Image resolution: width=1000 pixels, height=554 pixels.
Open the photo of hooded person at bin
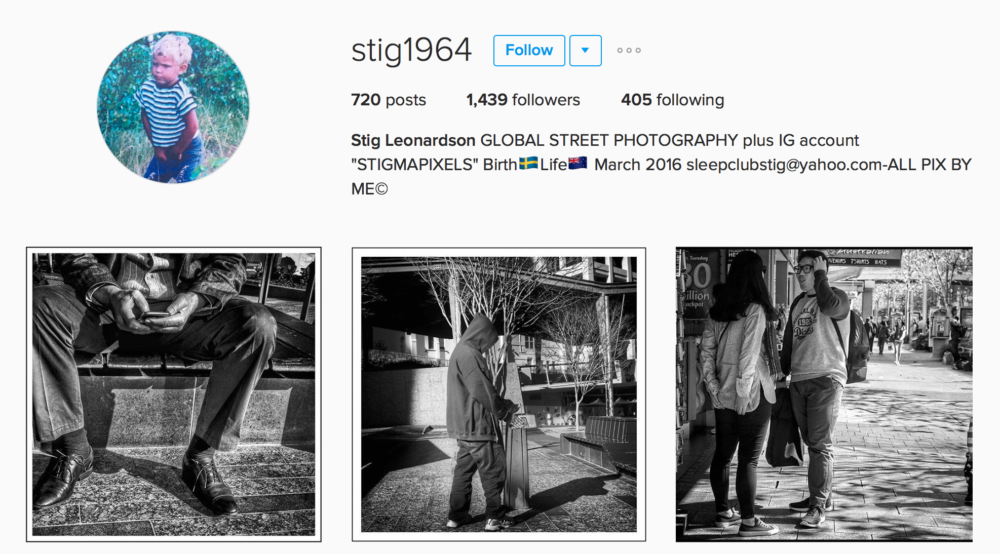point(499,395)
